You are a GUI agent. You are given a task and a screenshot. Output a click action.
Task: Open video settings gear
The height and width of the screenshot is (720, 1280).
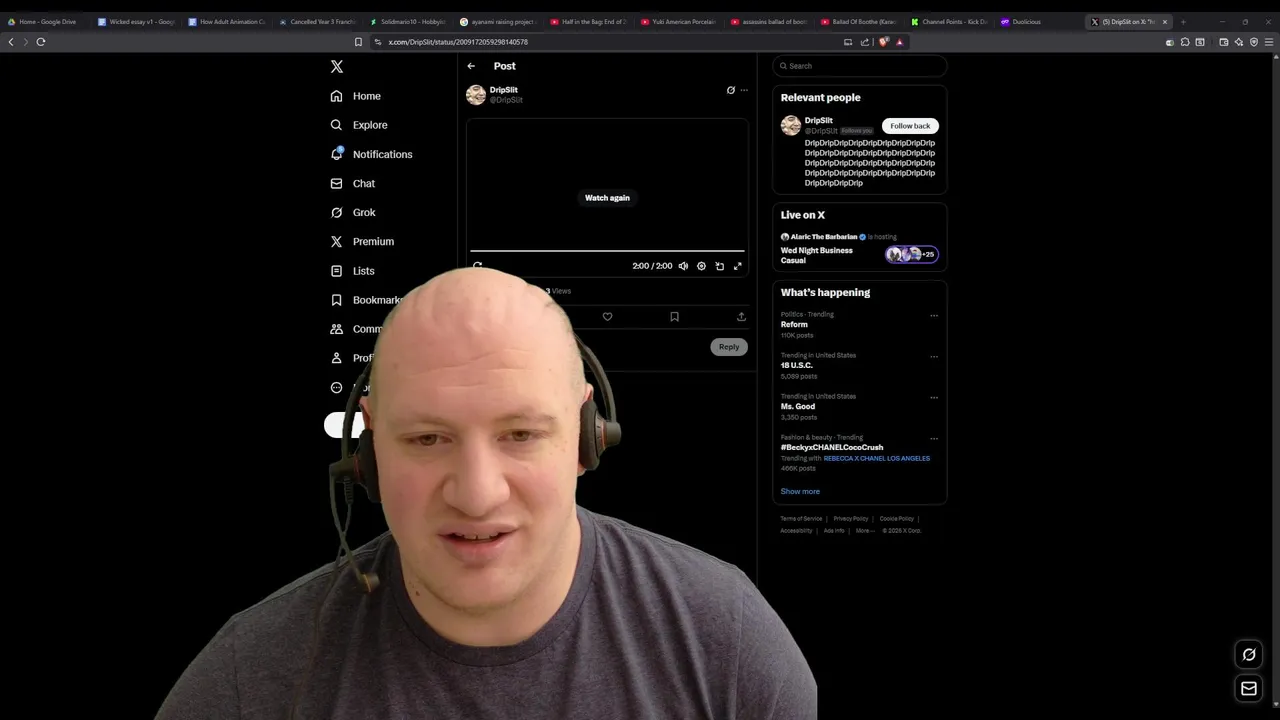point(701,266)
